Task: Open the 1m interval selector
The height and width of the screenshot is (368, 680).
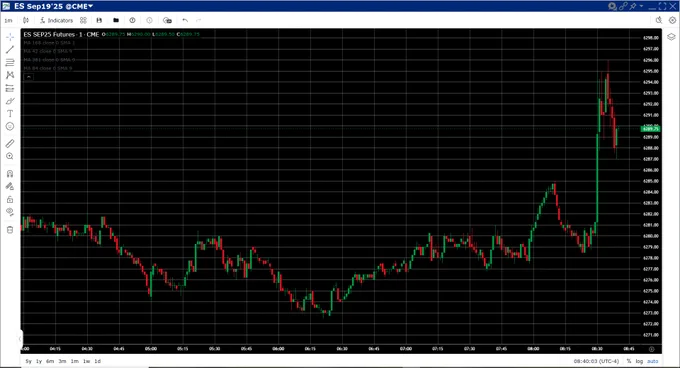Action: tap(8, 20)
